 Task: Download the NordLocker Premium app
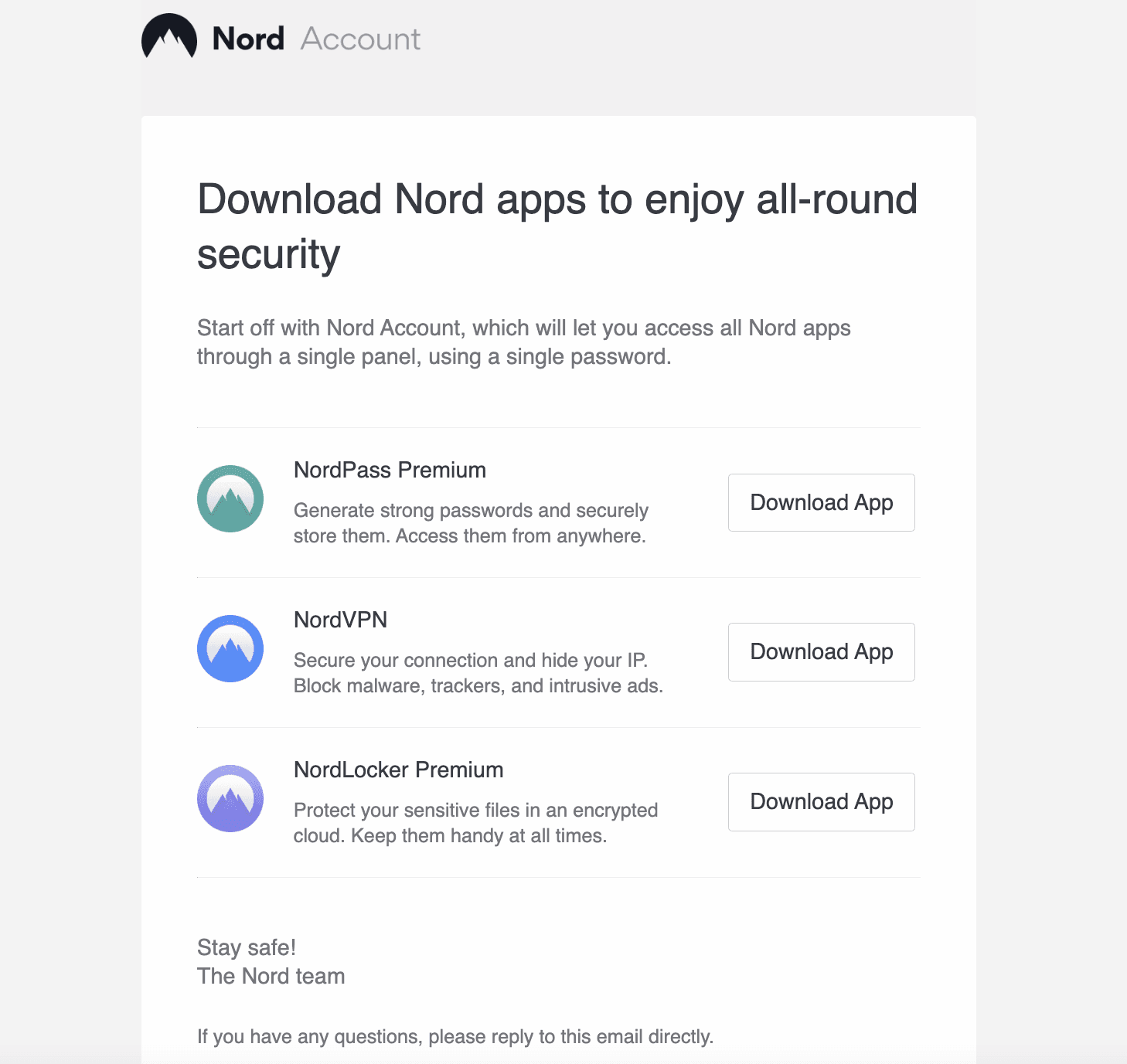point(822,802)
